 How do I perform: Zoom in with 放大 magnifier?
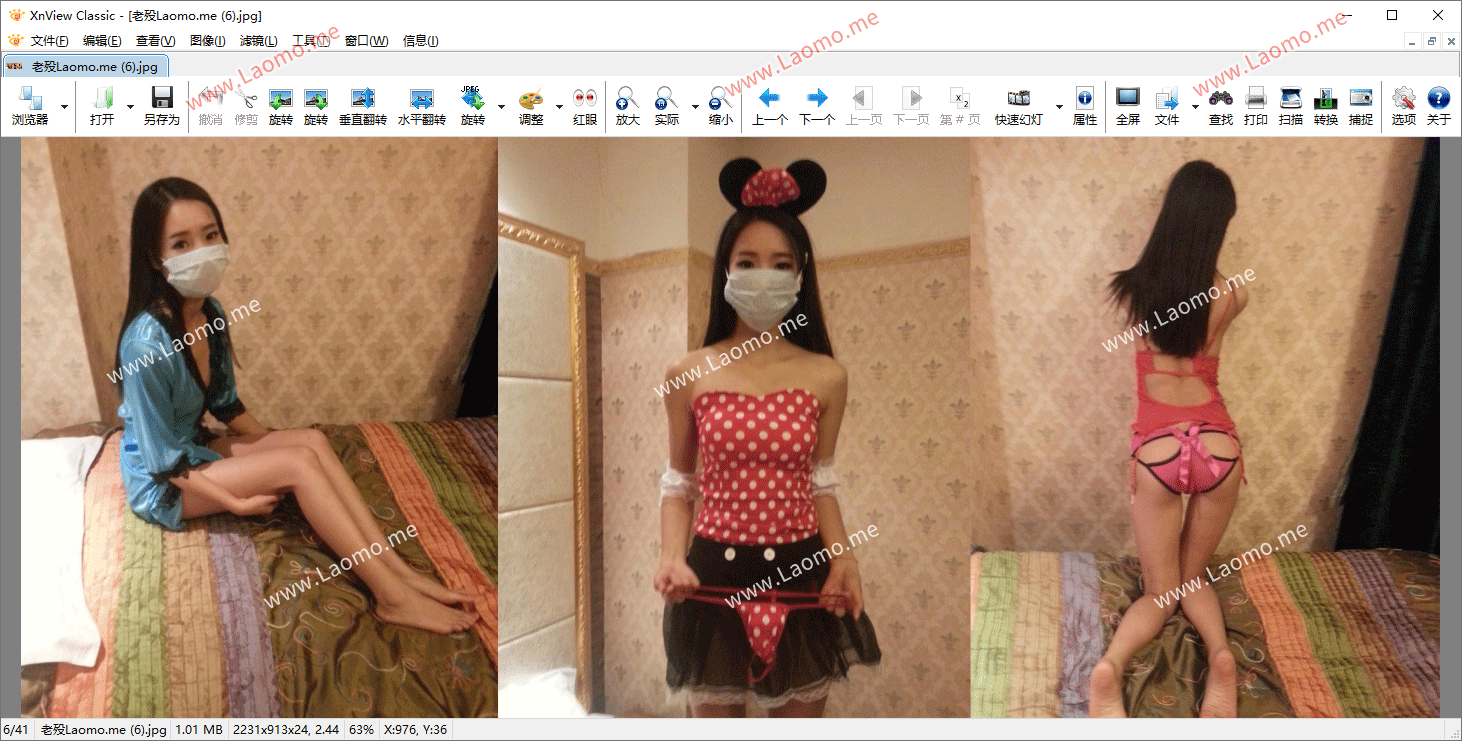coord(627,106)
